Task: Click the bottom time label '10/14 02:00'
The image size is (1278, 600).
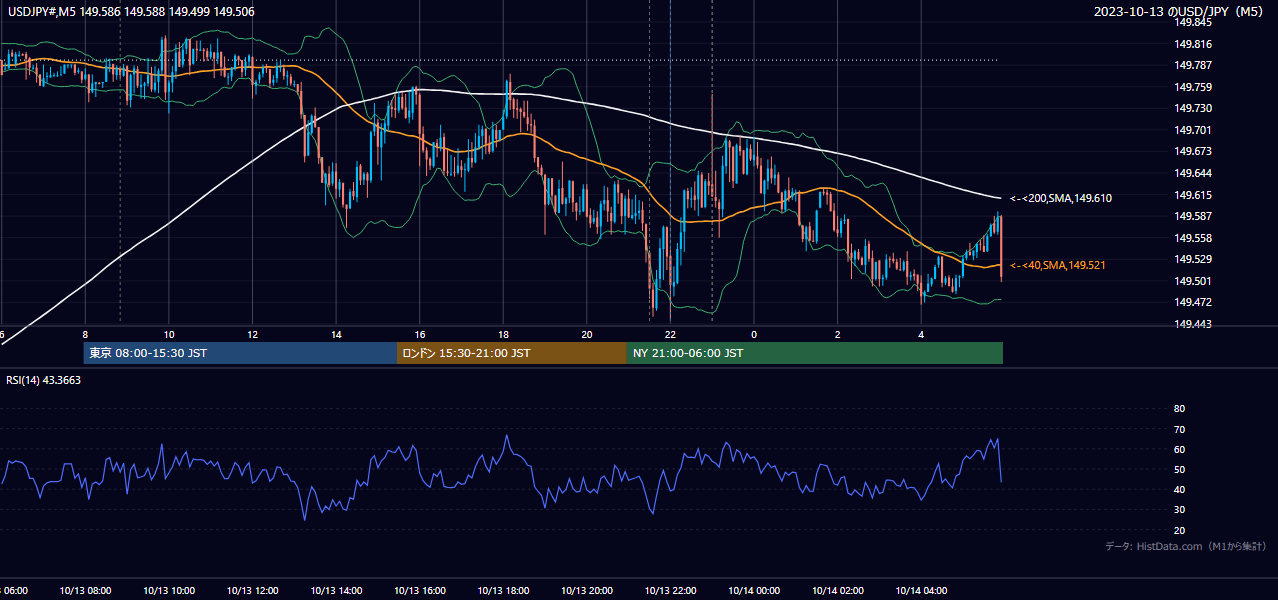Action: click(x=838, y=591)
